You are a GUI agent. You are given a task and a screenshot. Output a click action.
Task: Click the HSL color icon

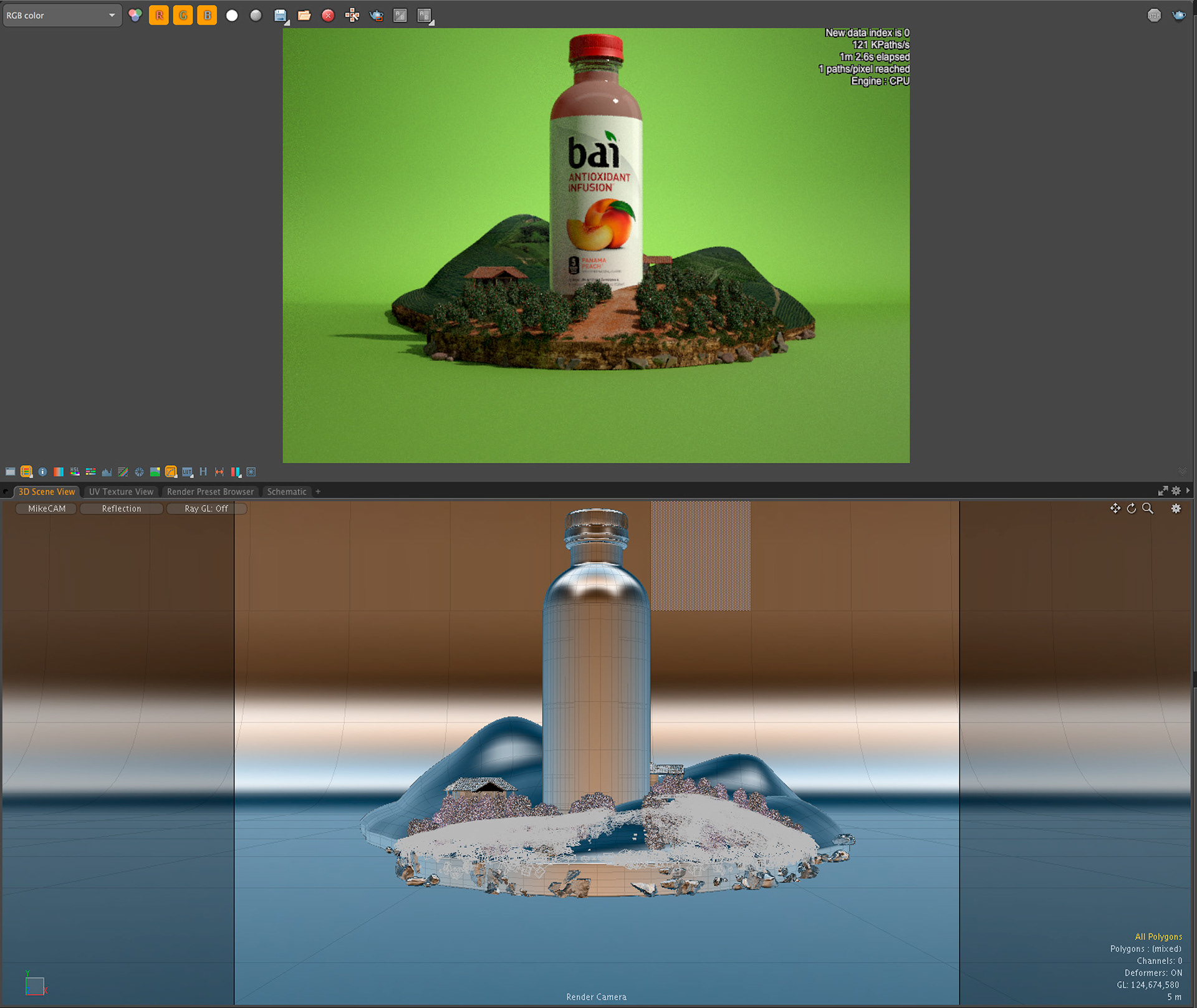pos(74,472)
